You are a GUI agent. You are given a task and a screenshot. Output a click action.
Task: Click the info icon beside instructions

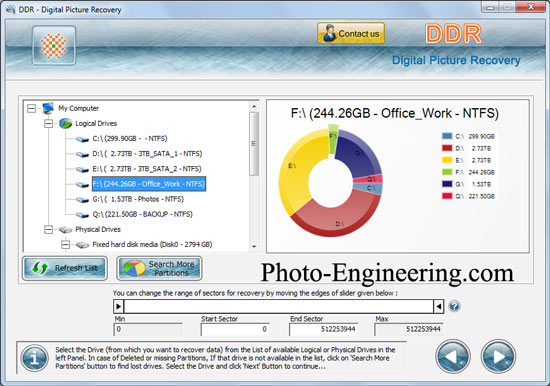pos(34,358)
